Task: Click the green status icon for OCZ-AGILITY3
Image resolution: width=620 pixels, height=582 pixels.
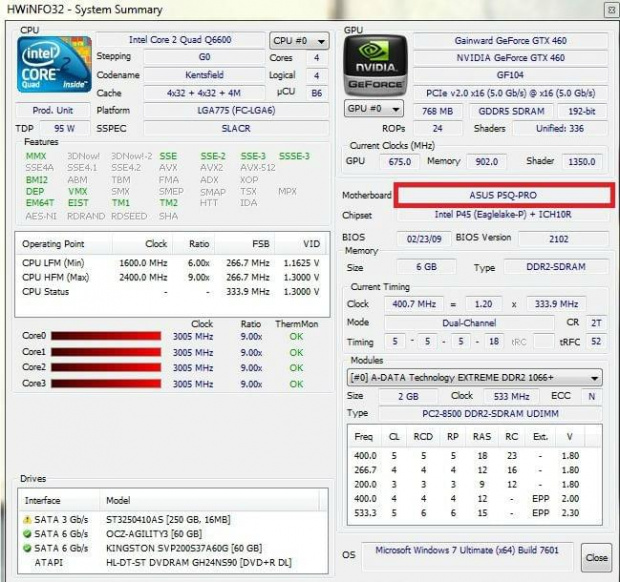Action: coord(27,534)
